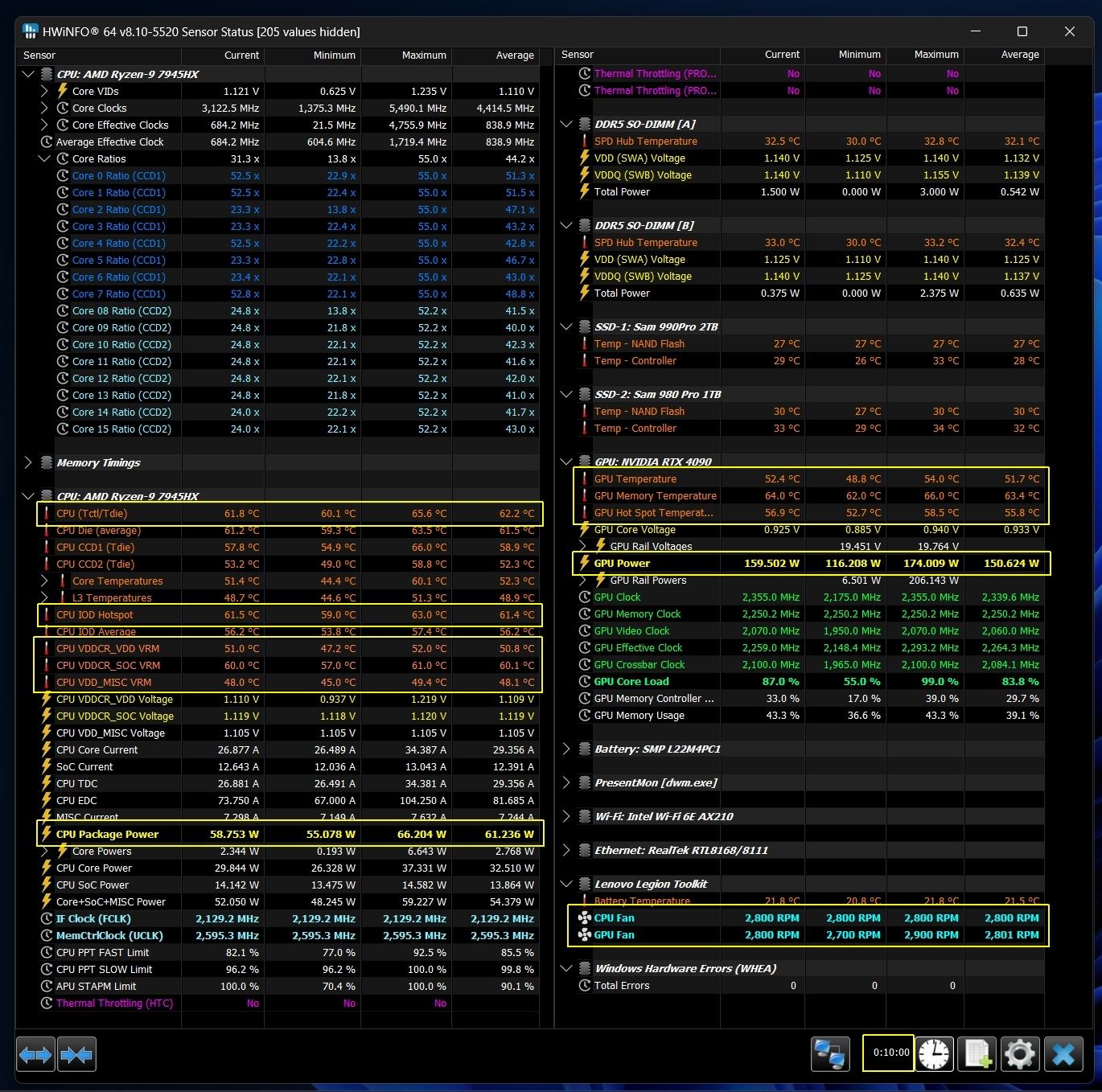Screen dimensions: 1102x1092
Task: Click the chip icon of GPU: NVIDIA RTX 4090
Action: pos(585,462)
